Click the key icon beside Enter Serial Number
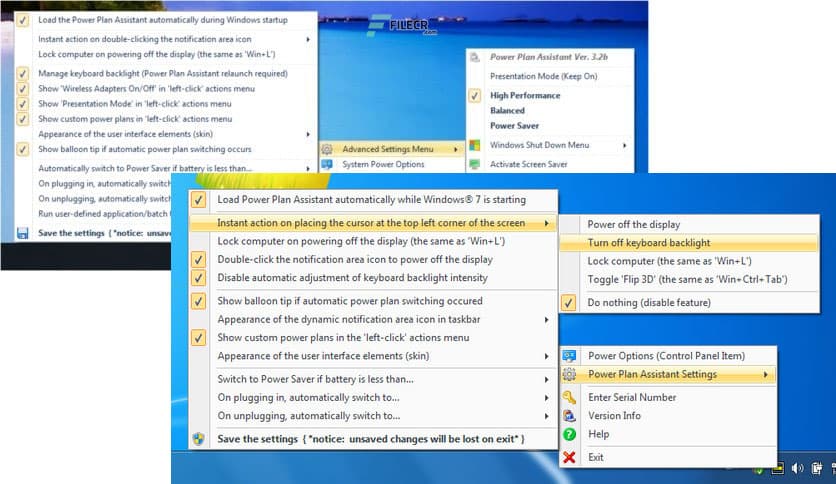836x484 pixels. (x=569, y=397)
